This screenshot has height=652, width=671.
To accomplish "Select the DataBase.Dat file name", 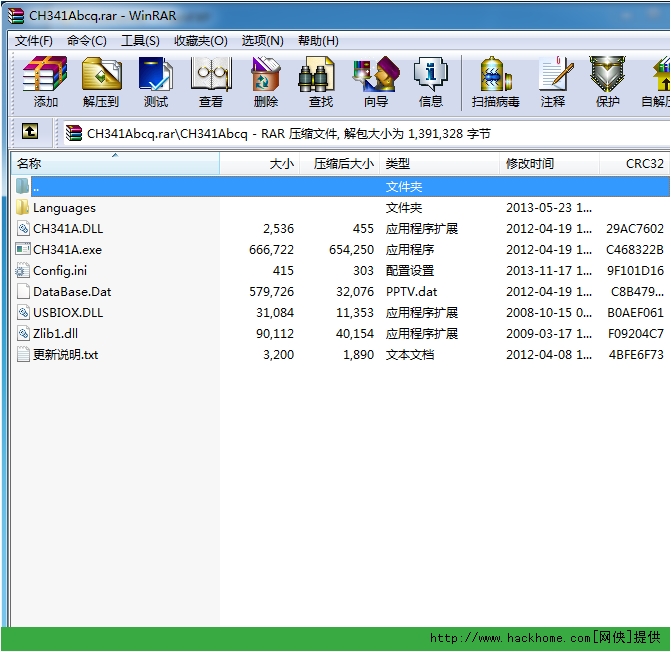I will 72,291.
